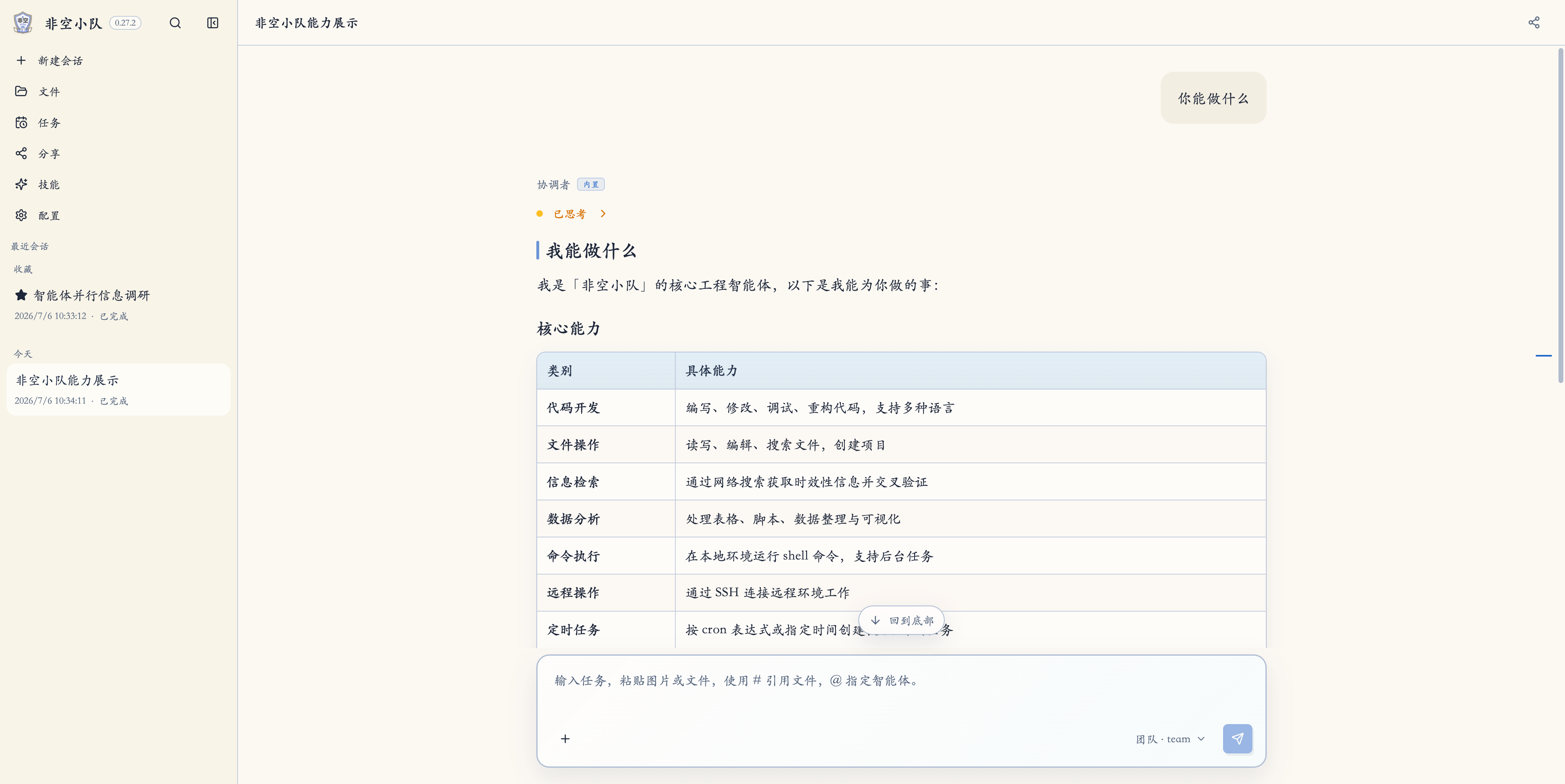This screenshot has height=784, width=1565.
Task: Click the 非空小队能力展示 header title
Action: coord(306,23)
